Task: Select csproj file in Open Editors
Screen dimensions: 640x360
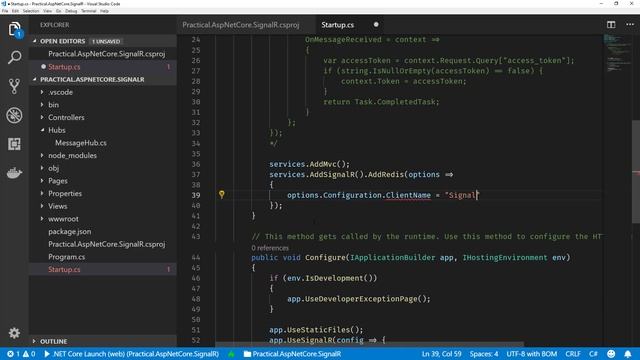Action: click(x=107, y=54)
